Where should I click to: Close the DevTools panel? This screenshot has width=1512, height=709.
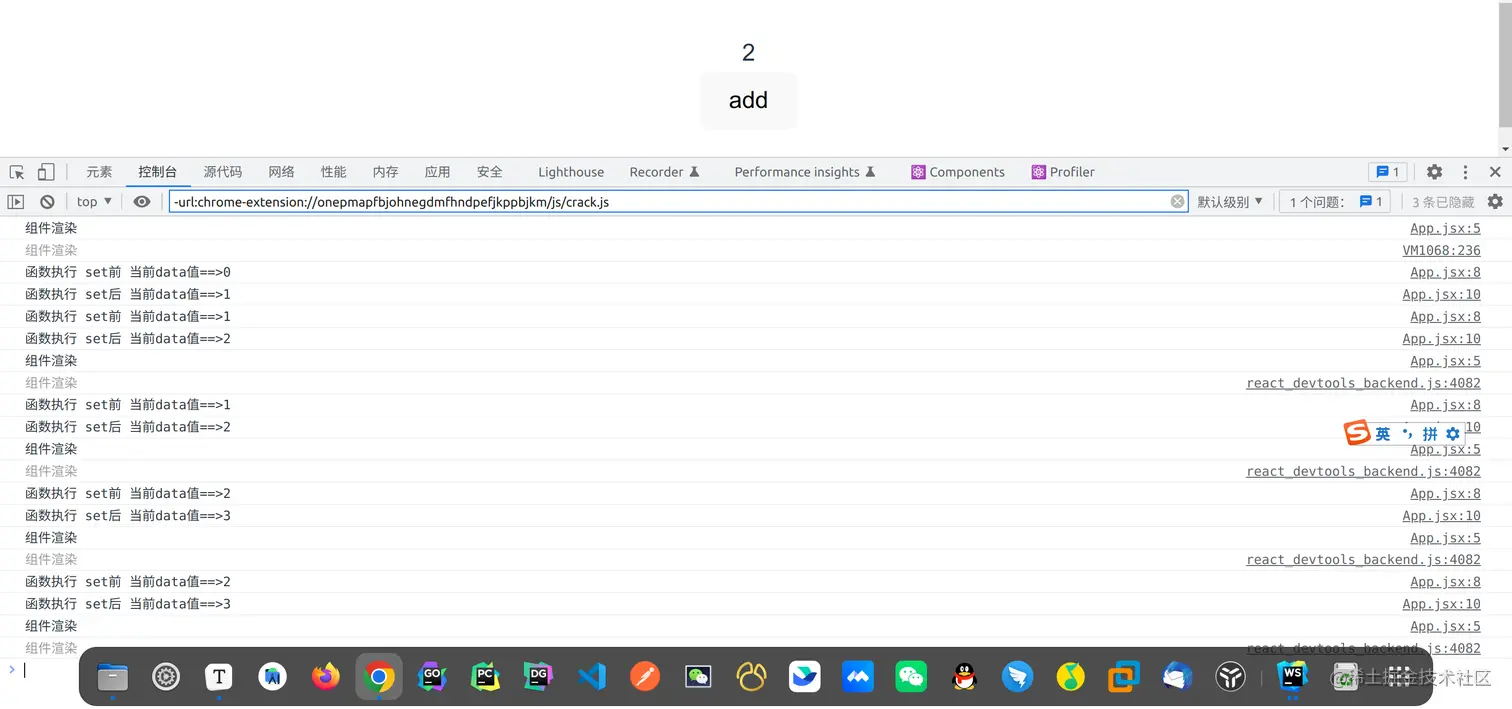click(x=1495, y=172)
